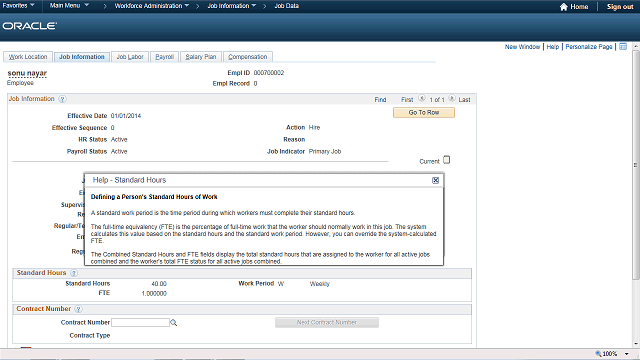
Task: Click the Job Indicator value Primary Job
Action: pyautogui.click(x=324, y=151)
